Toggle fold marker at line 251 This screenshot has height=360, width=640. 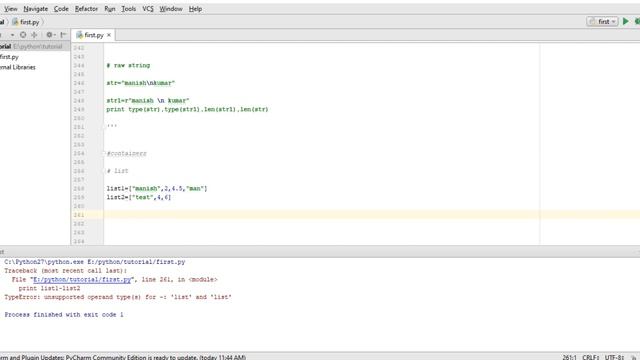coord(104,127)
